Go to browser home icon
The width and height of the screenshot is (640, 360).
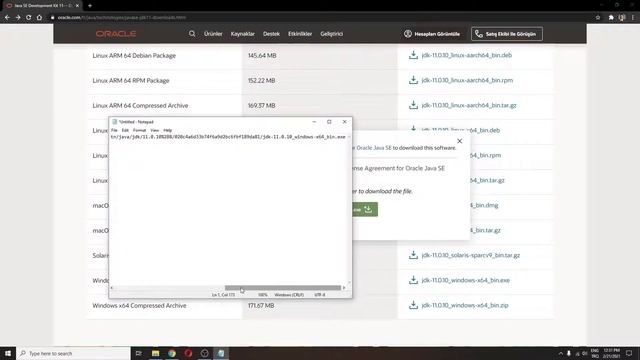pos(39,18)
